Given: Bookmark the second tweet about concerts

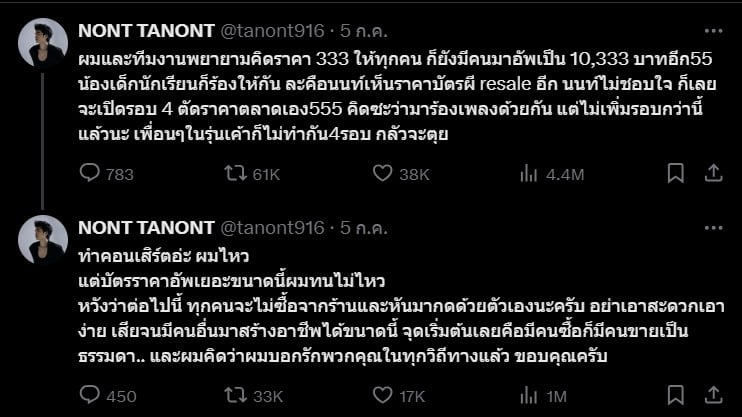Looking at the screenshot, I should [675, 396].
